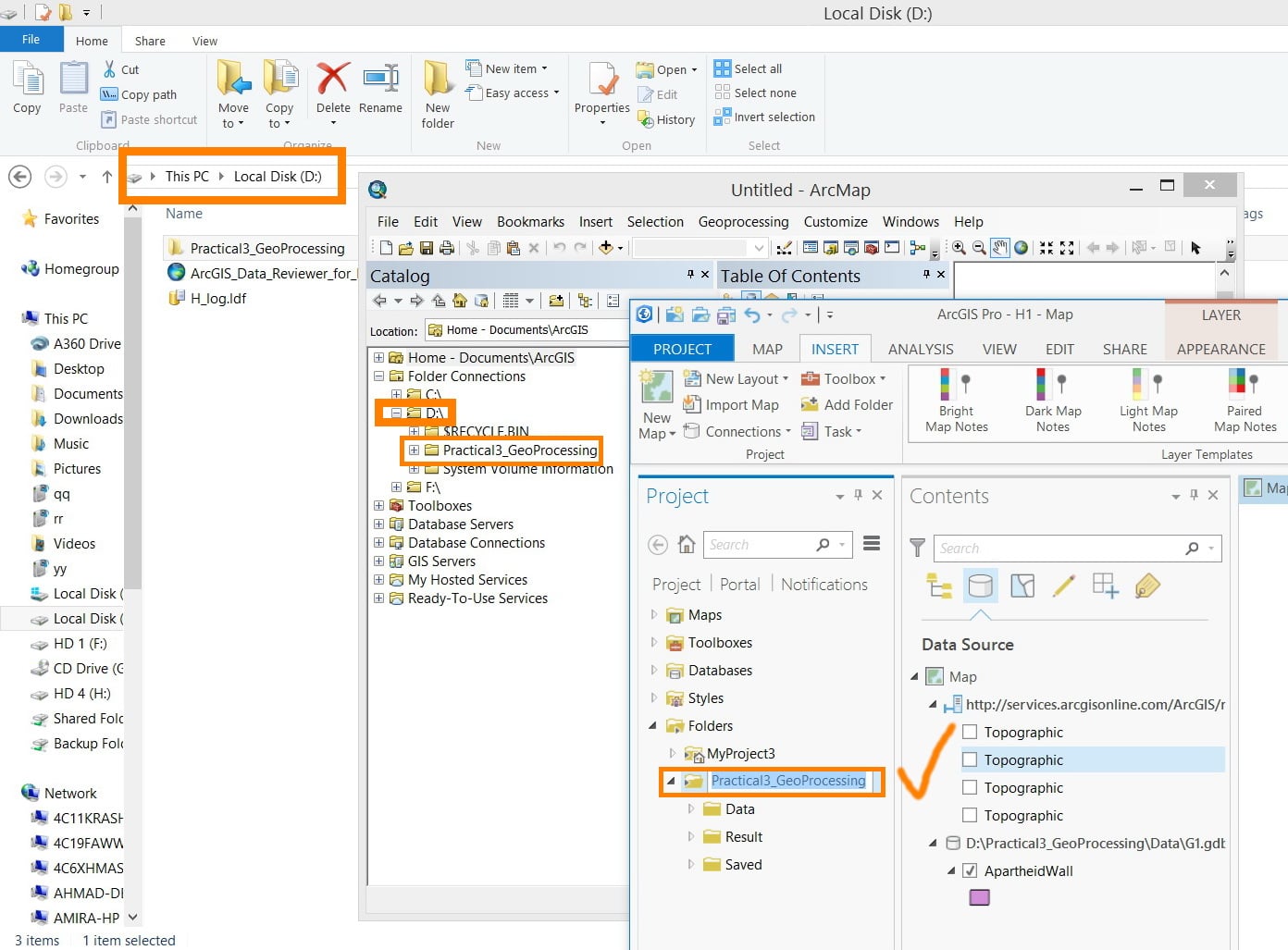Open the Portal tab in Project pane
This screenshot has width=1288, height=950.
coord(740,585)
